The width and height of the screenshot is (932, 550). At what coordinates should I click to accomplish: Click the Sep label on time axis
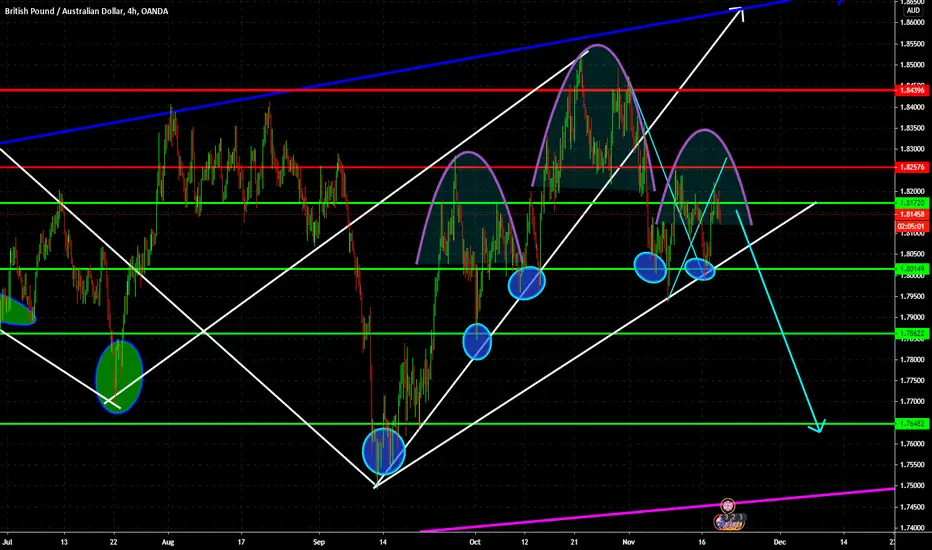pos(319,542)
